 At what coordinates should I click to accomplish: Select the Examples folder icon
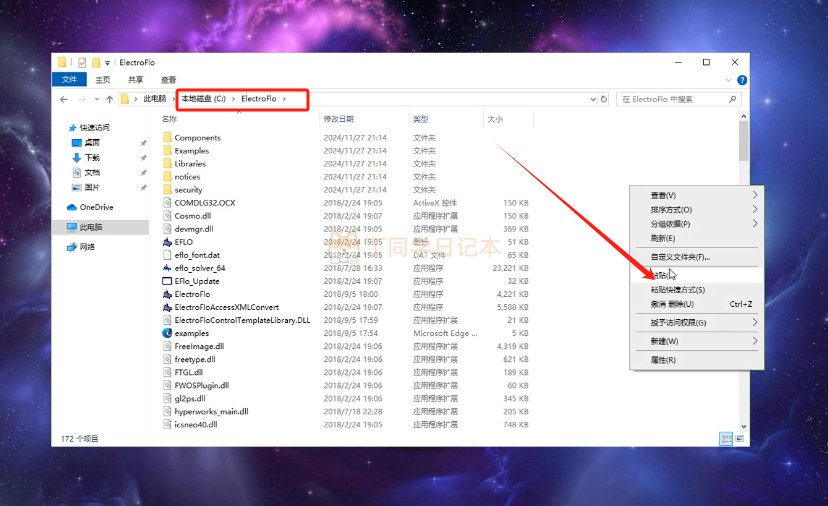pyautogui.click(x=167, y=151)
